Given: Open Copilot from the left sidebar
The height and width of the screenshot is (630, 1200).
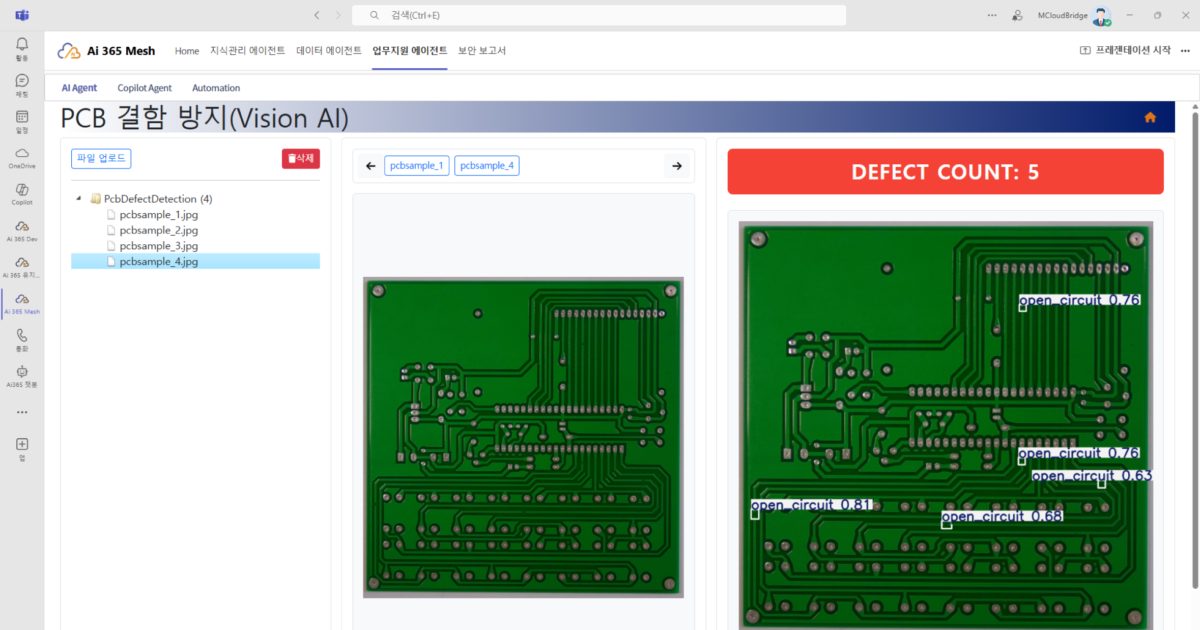Looking at the screenshot, I should pos(22,190).
